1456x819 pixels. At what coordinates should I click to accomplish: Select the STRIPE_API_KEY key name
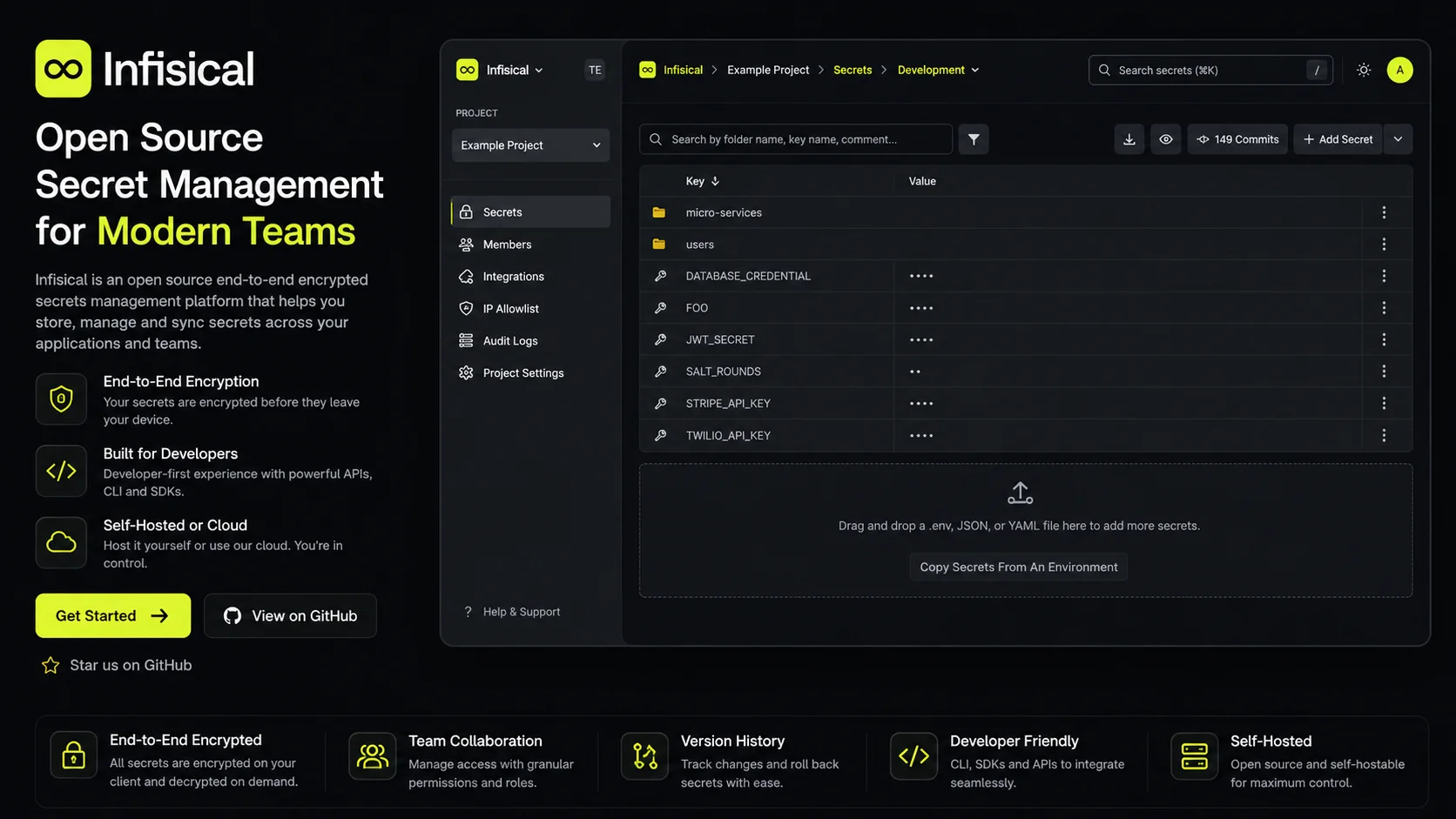coord(728,403)
